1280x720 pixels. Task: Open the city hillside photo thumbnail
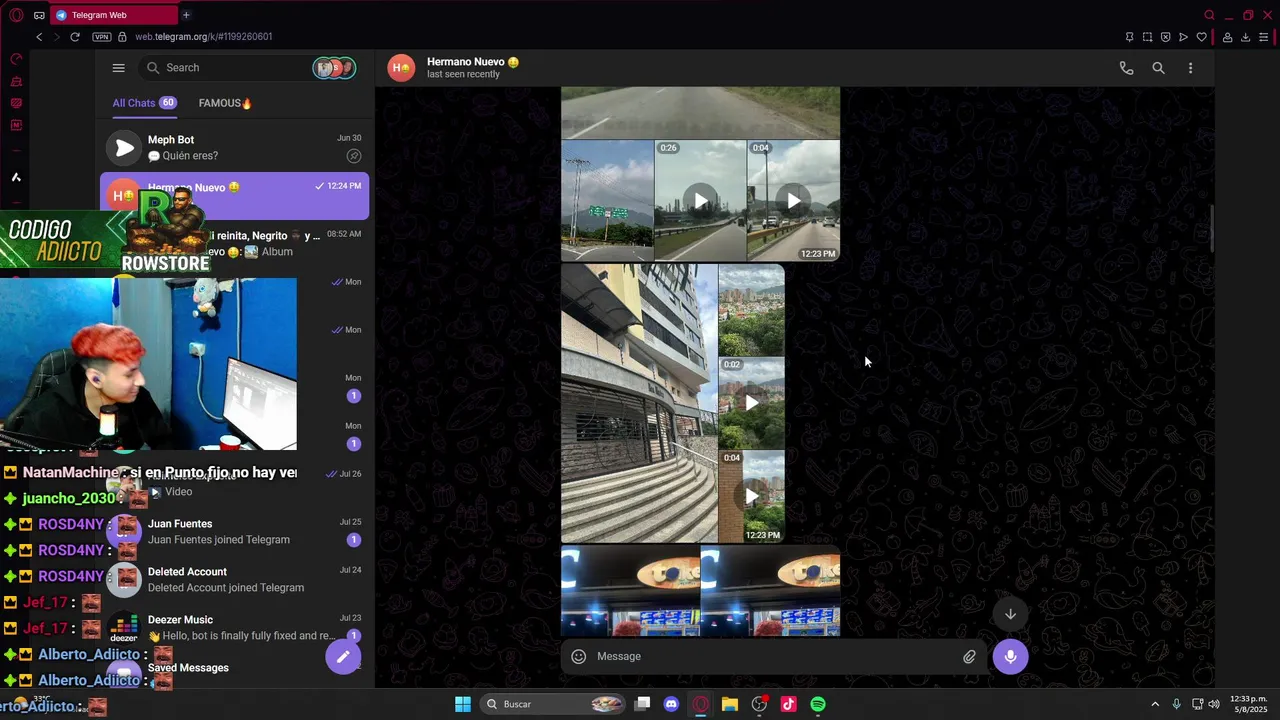coord(751,310)
